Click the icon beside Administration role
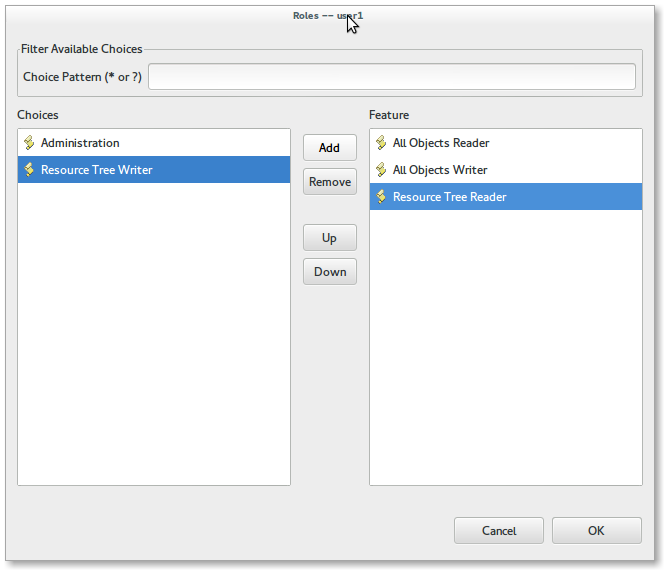Image resolution: width=664 pixels, height=570 pixels. click(29, 143)
